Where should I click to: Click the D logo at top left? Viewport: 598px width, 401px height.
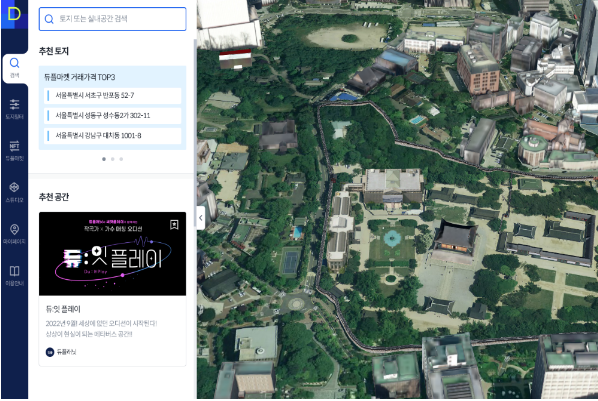point(14,14)
